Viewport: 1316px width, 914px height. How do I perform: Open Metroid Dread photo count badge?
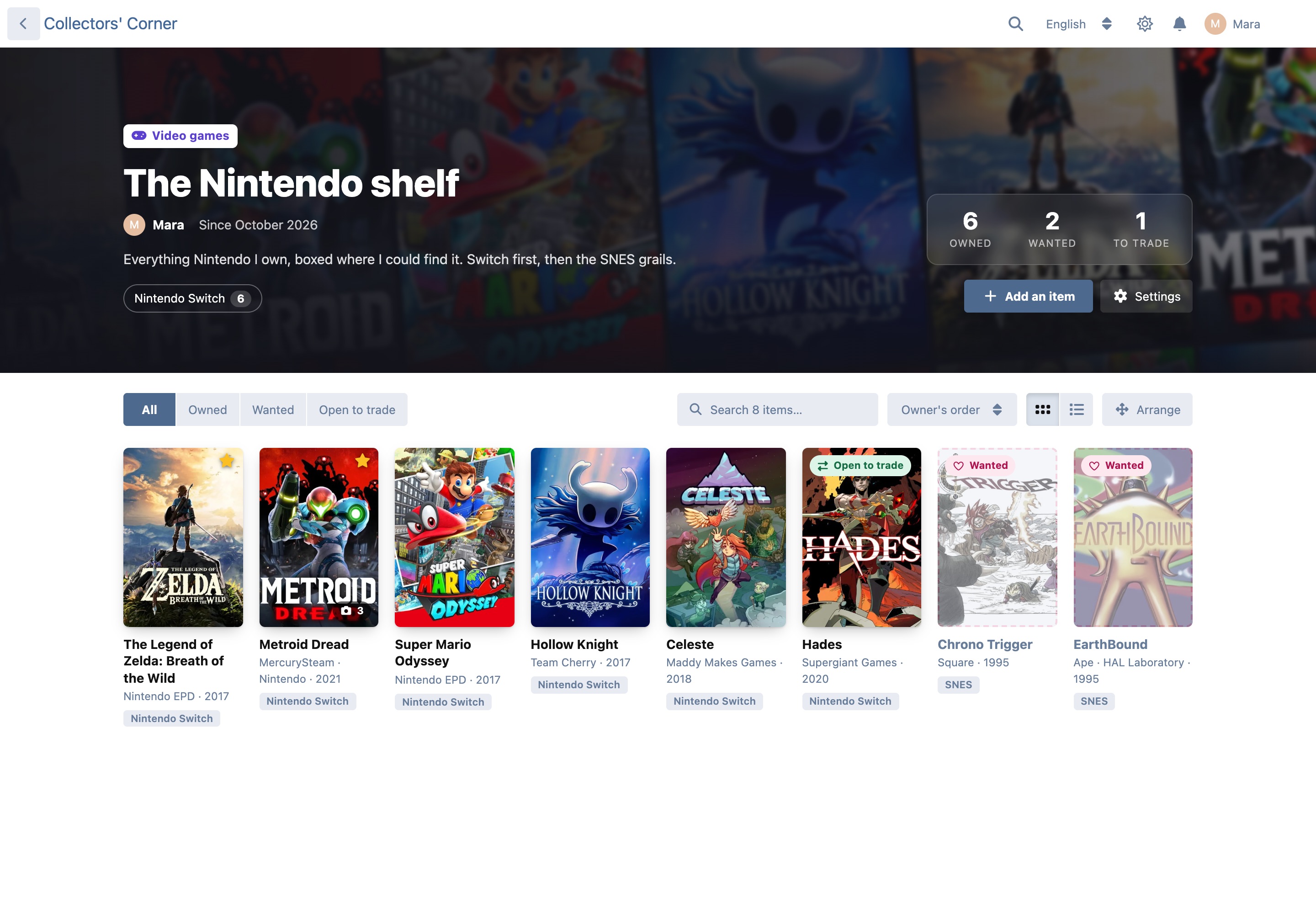pos(352,611)
